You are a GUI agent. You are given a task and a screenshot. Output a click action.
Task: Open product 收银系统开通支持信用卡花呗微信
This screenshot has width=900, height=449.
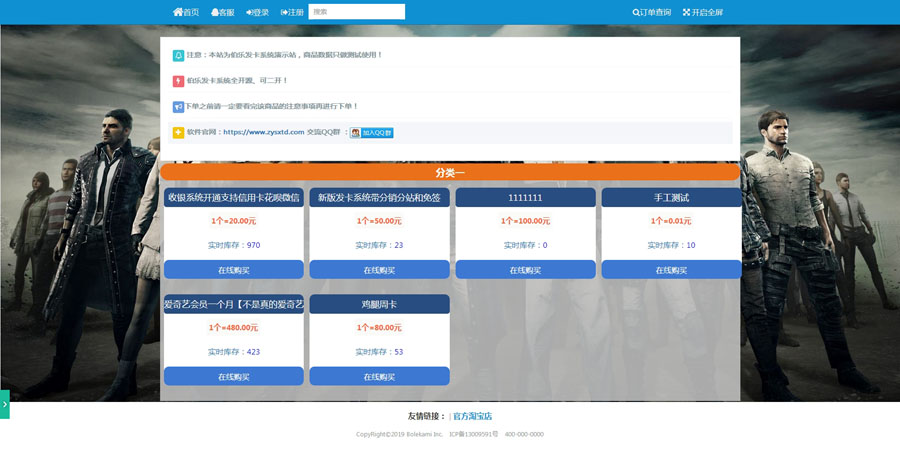point(234,198)
